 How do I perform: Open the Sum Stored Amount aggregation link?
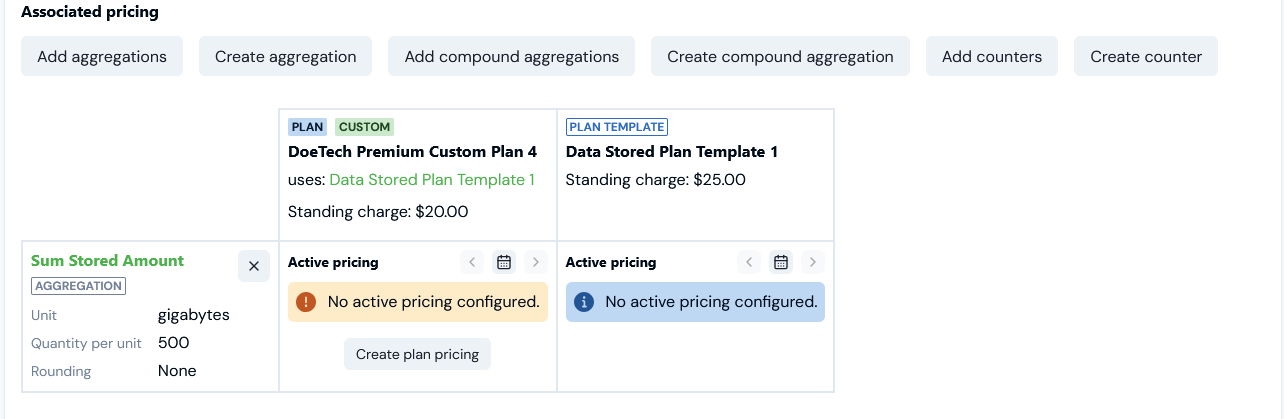point(108,261)
